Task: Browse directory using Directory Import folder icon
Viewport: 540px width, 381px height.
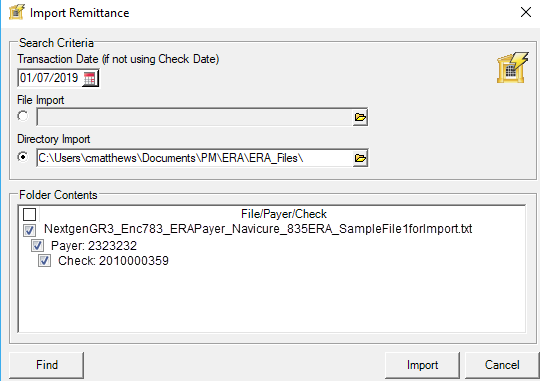Action: point(360,158)
